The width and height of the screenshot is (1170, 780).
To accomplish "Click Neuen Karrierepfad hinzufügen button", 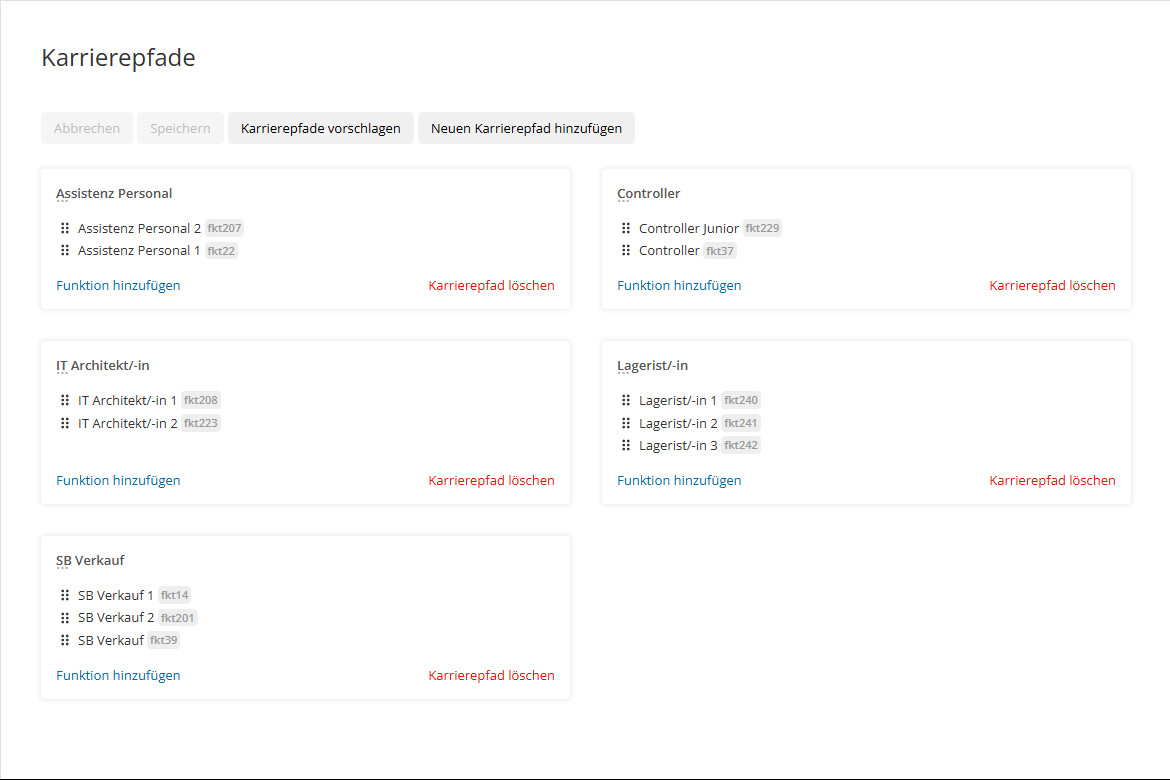I will click(x=526, y=128).
